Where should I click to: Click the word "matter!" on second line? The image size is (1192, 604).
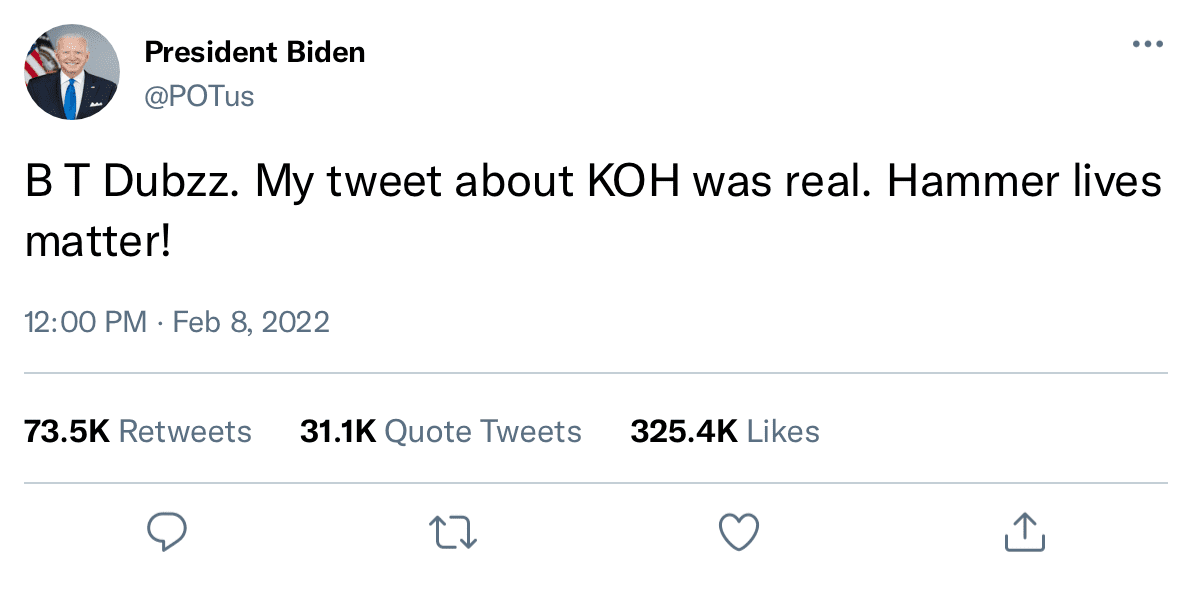tap(98, 242)
